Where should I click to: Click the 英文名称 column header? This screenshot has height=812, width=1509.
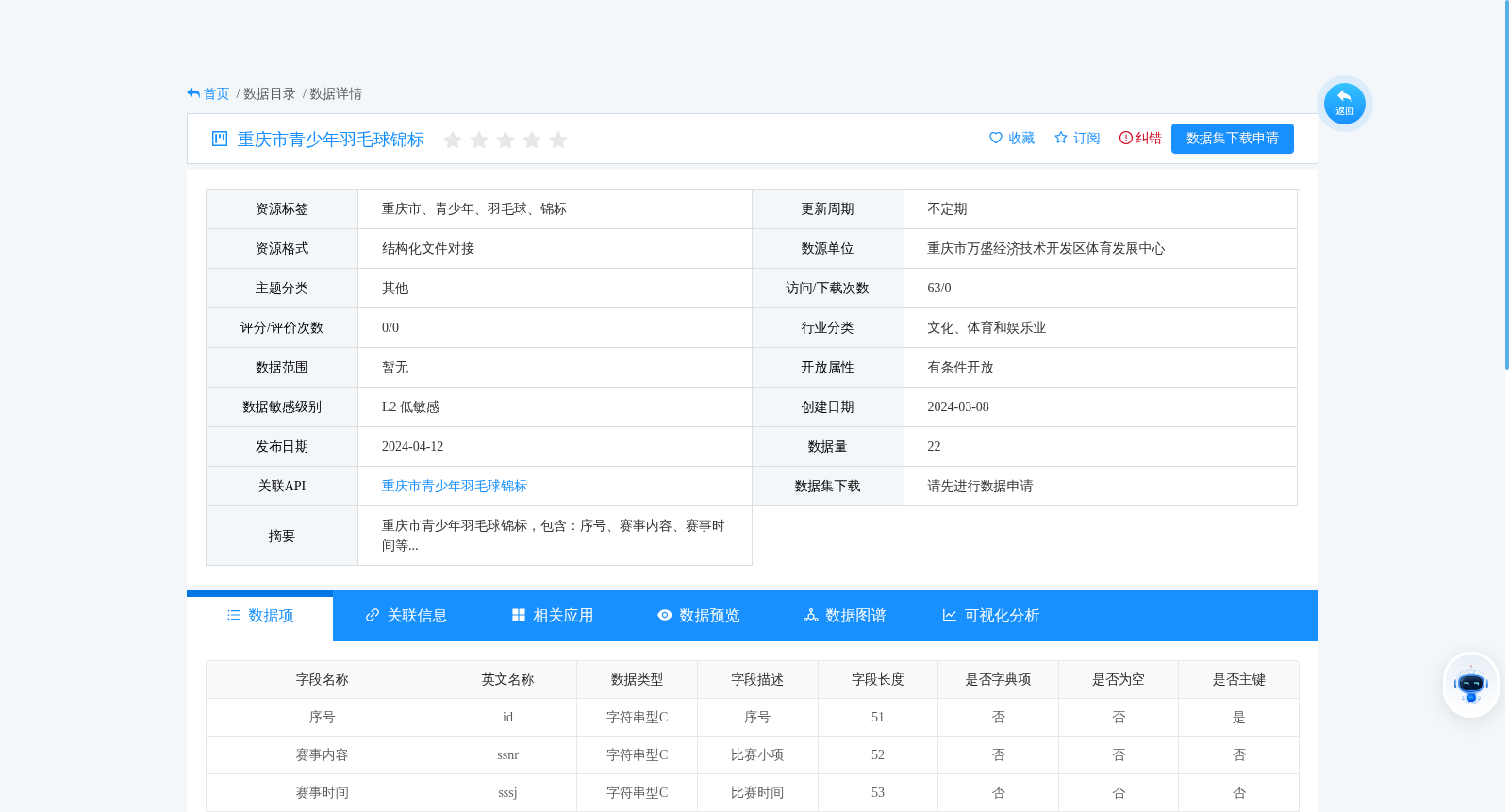click(x=507, y=680)
